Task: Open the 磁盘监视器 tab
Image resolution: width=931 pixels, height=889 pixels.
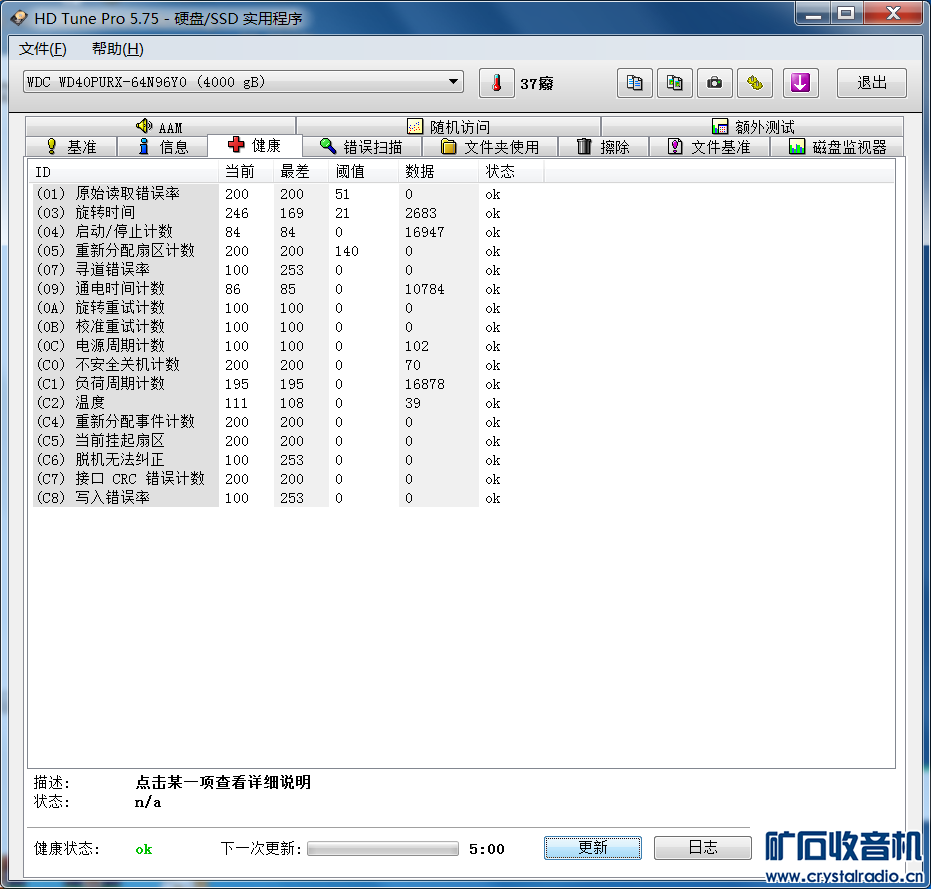Action: (837, 147)
